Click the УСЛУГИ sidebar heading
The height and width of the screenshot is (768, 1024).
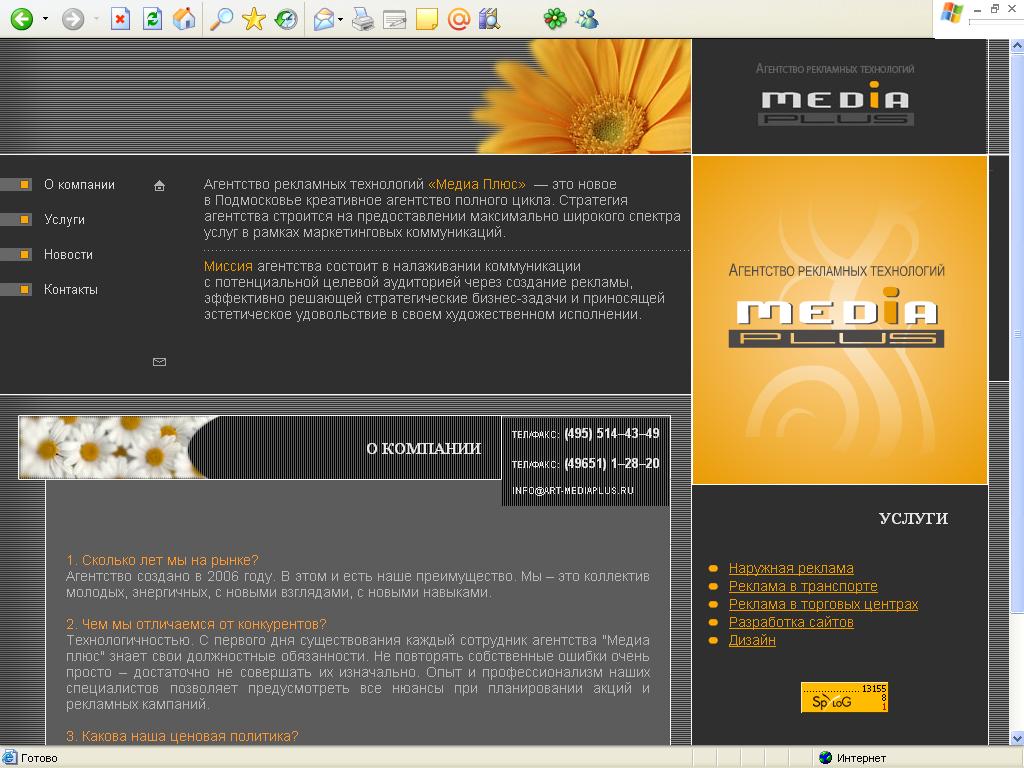coord(913,519)
